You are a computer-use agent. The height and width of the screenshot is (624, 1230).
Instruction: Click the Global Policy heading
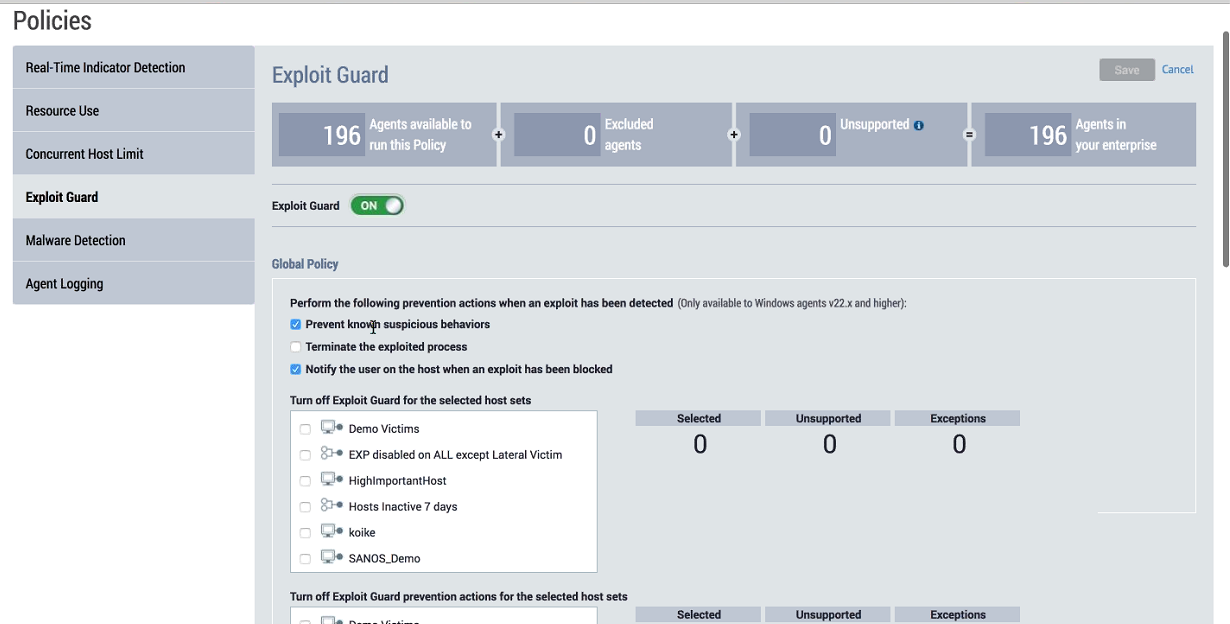coord(305,264)
